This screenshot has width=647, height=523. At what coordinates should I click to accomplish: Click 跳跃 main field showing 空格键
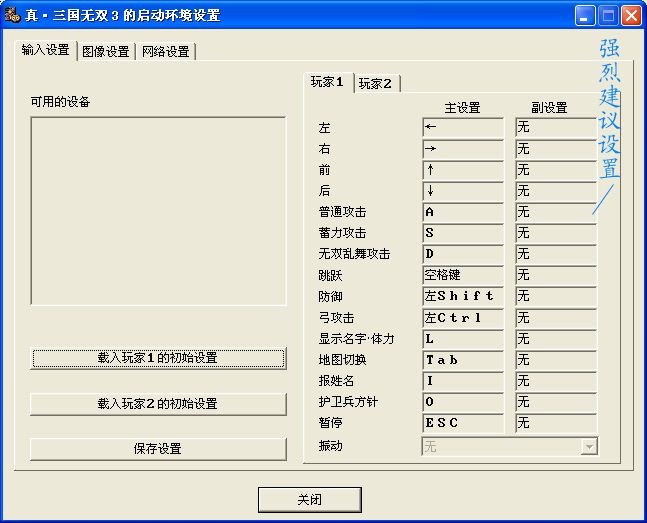pos(463,275)
